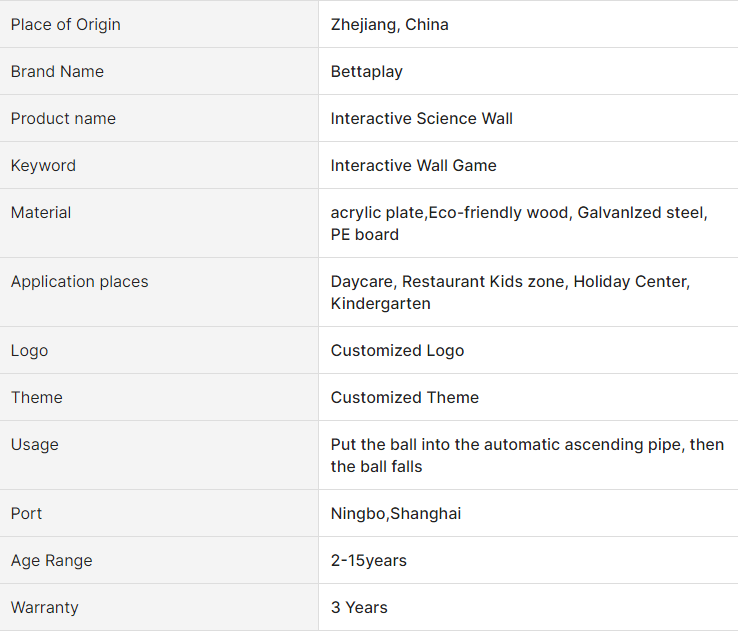This screenshot has width=738, height=632.
Task: Click the Customized Theme value
Action: click(404, 398)
